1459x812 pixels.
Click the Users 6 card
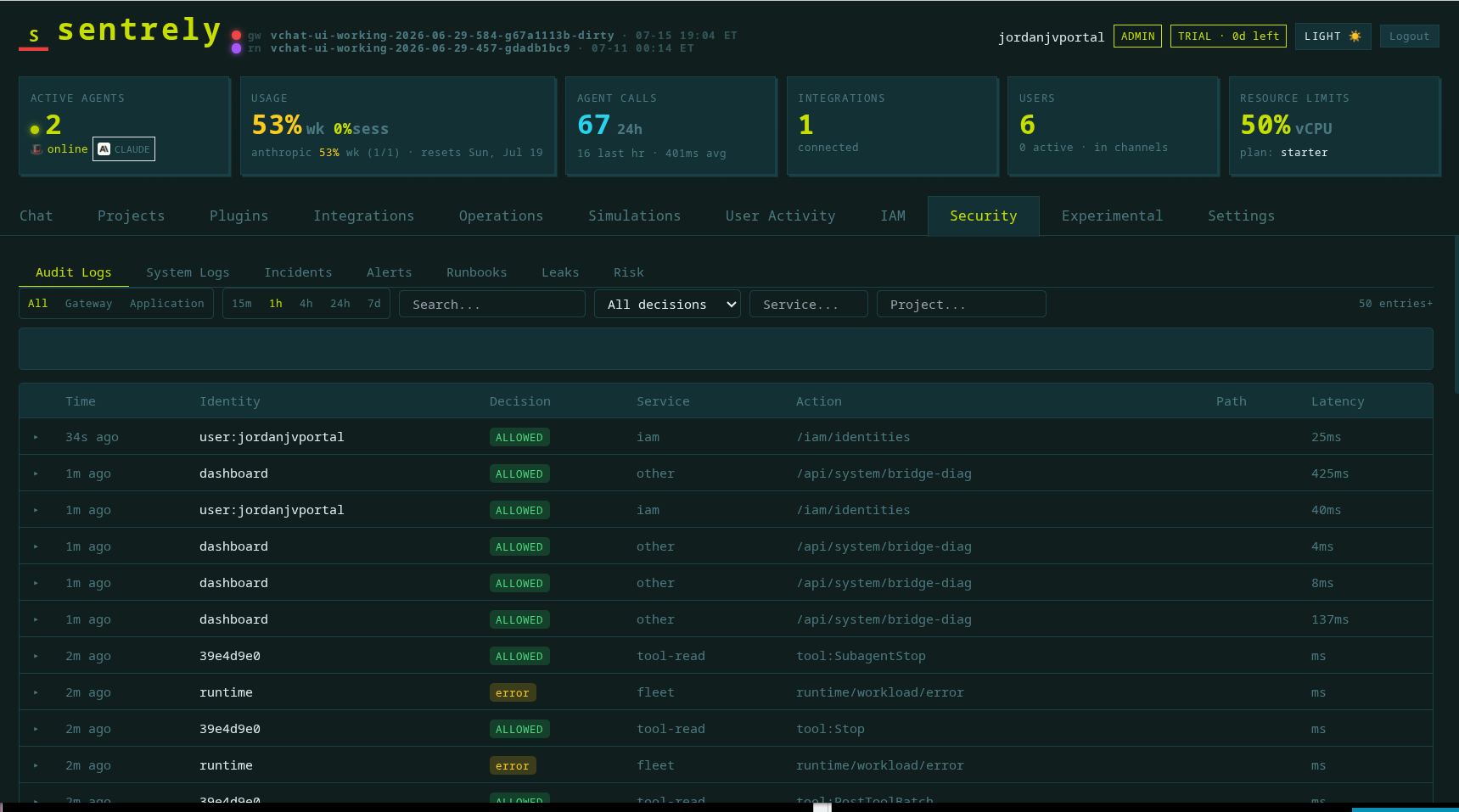(1114, 126)
